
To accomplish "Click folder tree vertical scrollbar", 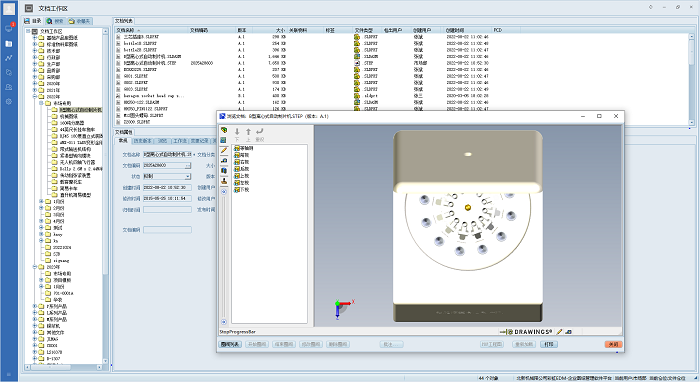I will click(105, 196).
